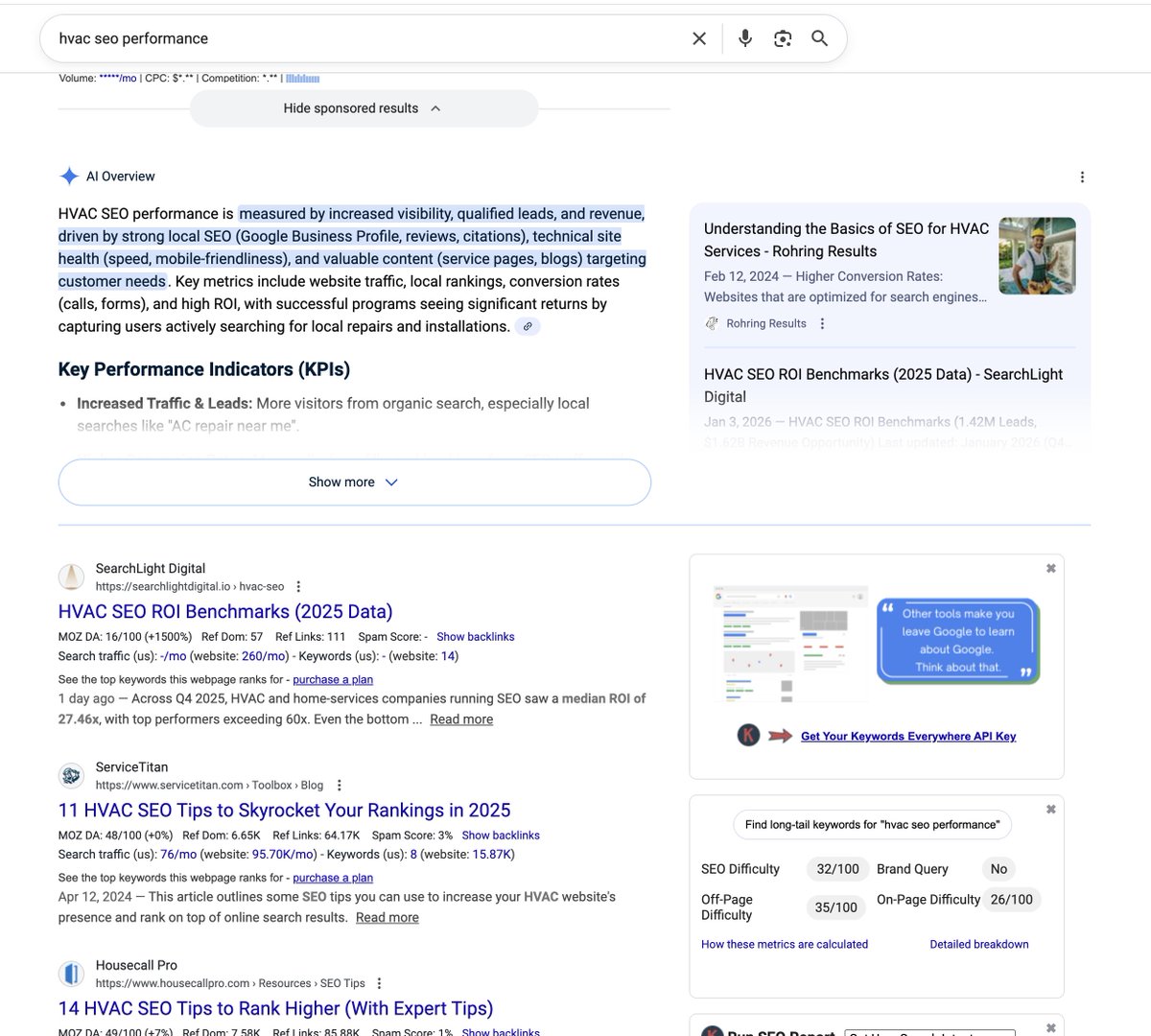Click SearchLight website traffic 260/mo value
Viewport: 1151px width, 1036px height.
pos(265,656)
